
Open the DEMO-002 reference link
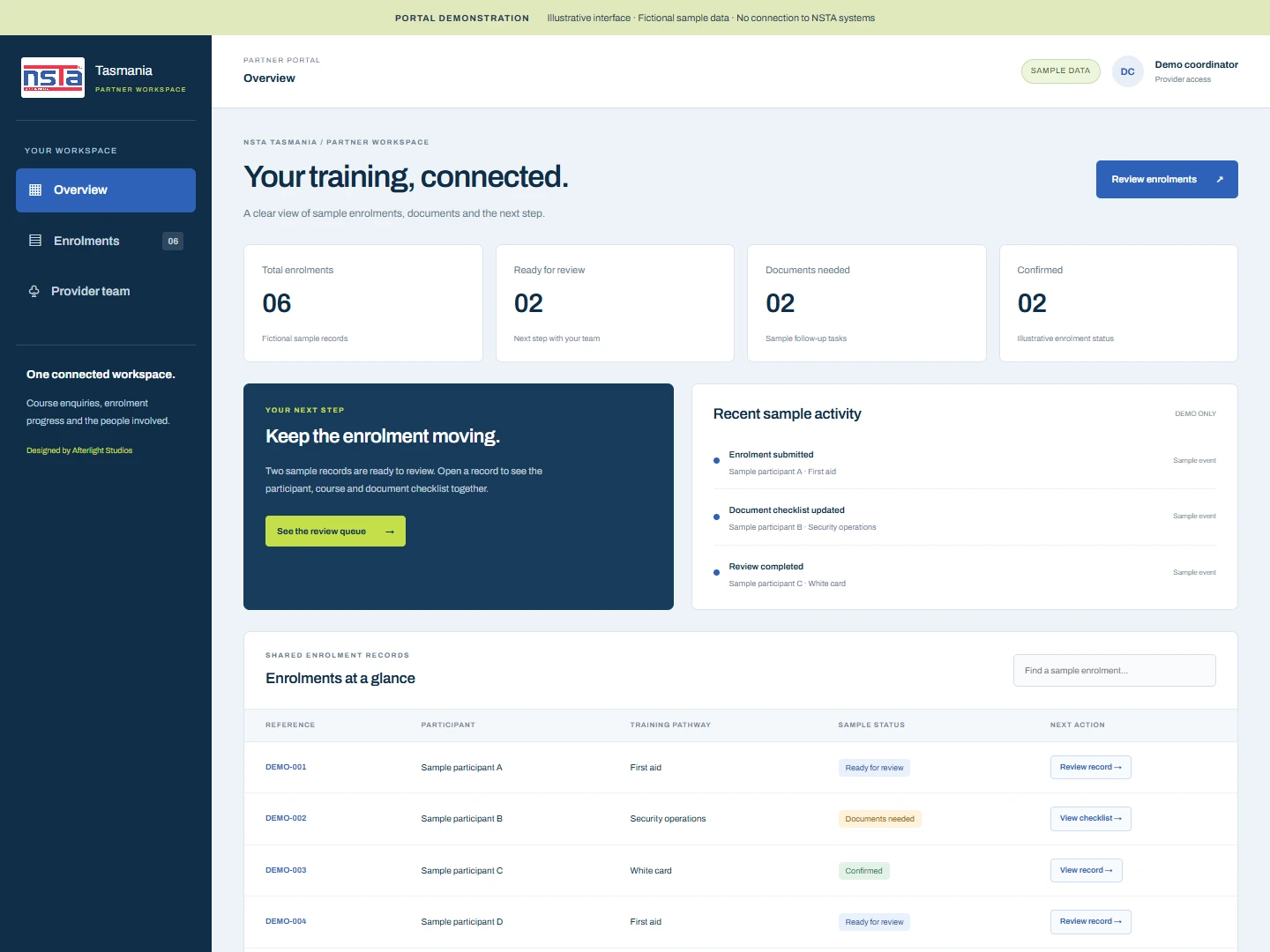[x=286, y=819]
